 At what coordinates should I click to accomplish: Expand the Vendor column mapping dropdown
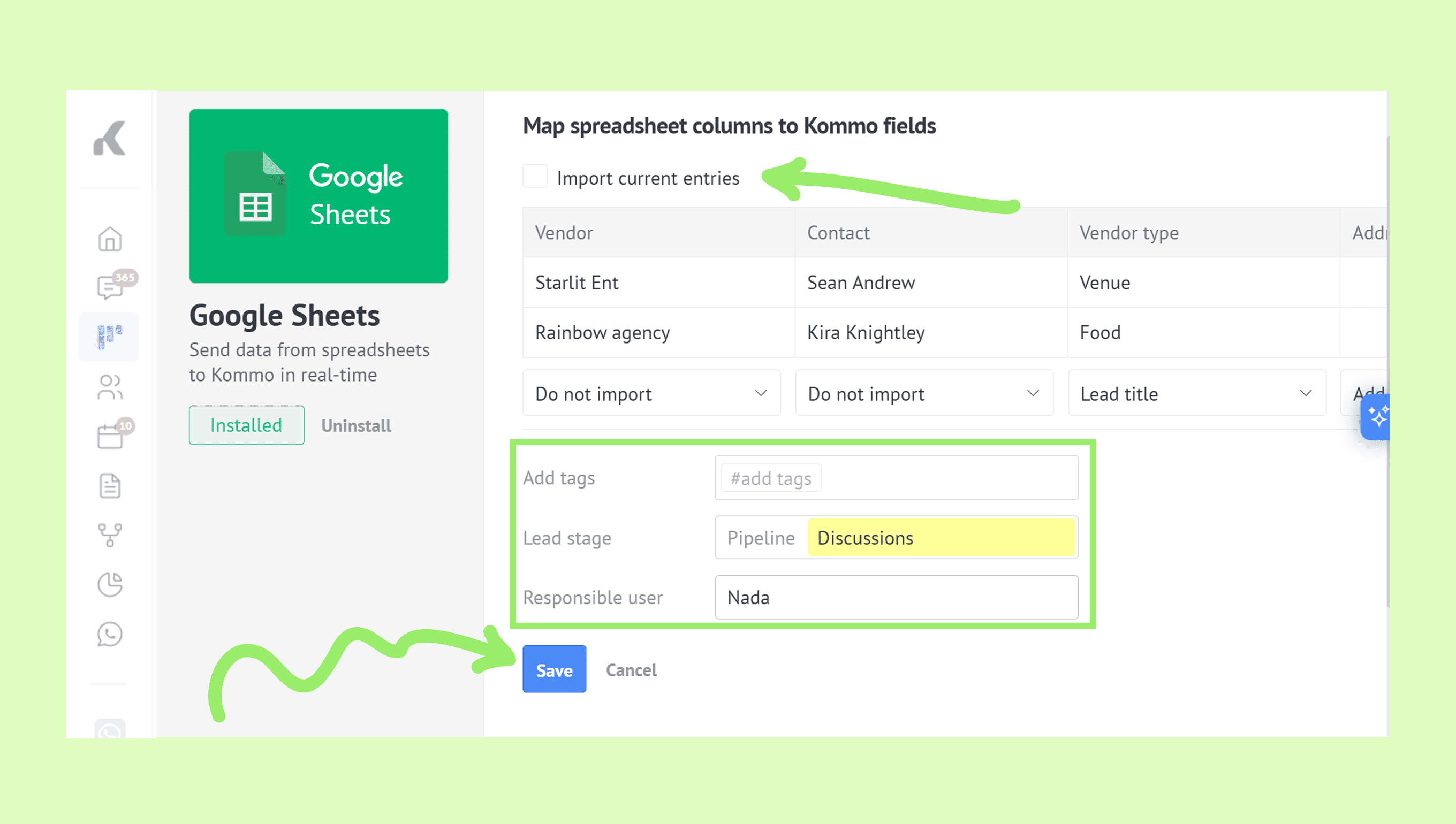click(x=651, y=393)
